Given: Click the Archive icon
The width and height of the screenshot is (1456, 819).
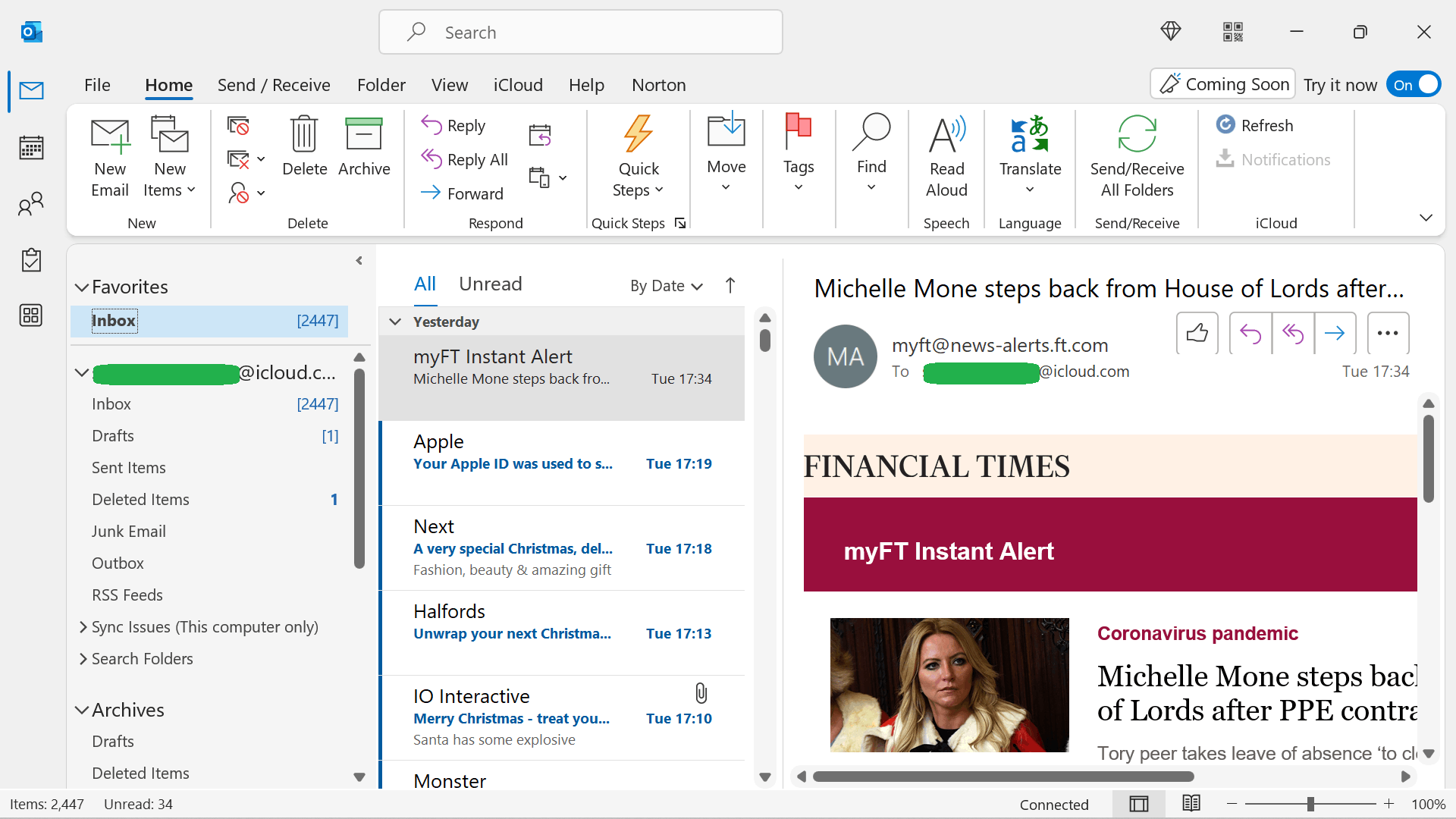Looking at the screenshot, I should coord(364,133).
